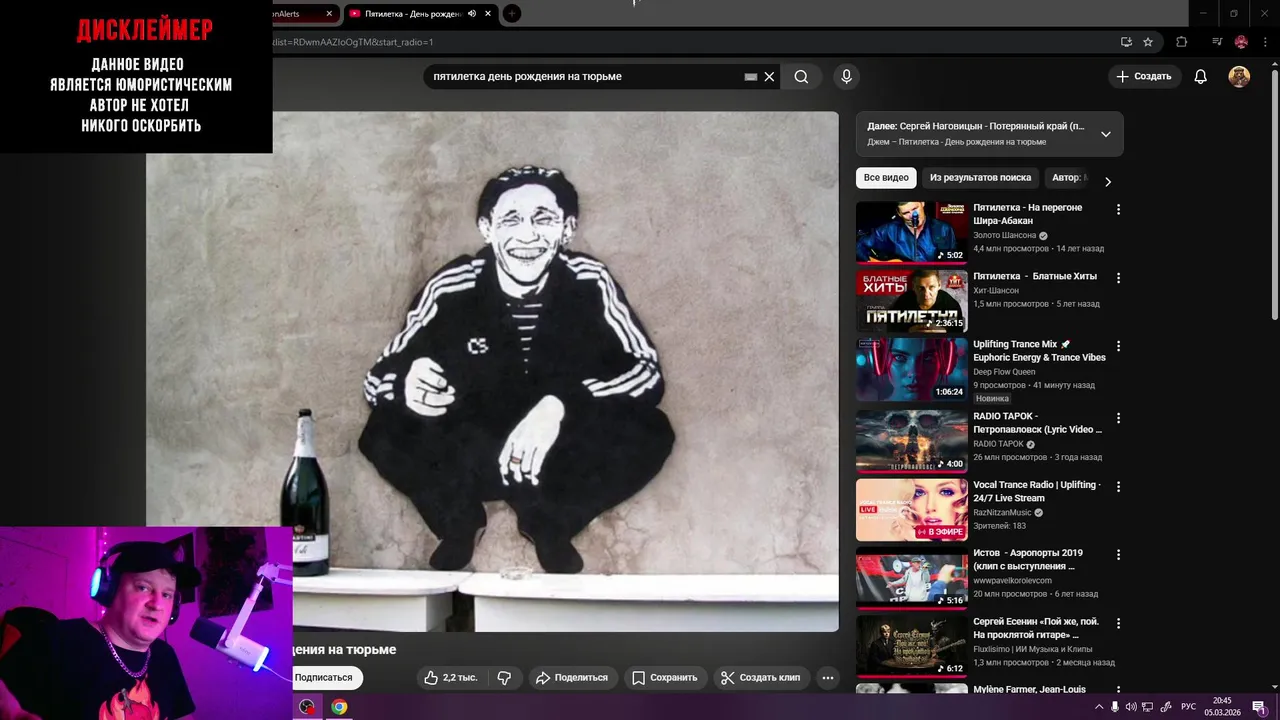Open the browser extensions puzzle icon
Screen dimensions: 1280x720
tap(1181, 42)
